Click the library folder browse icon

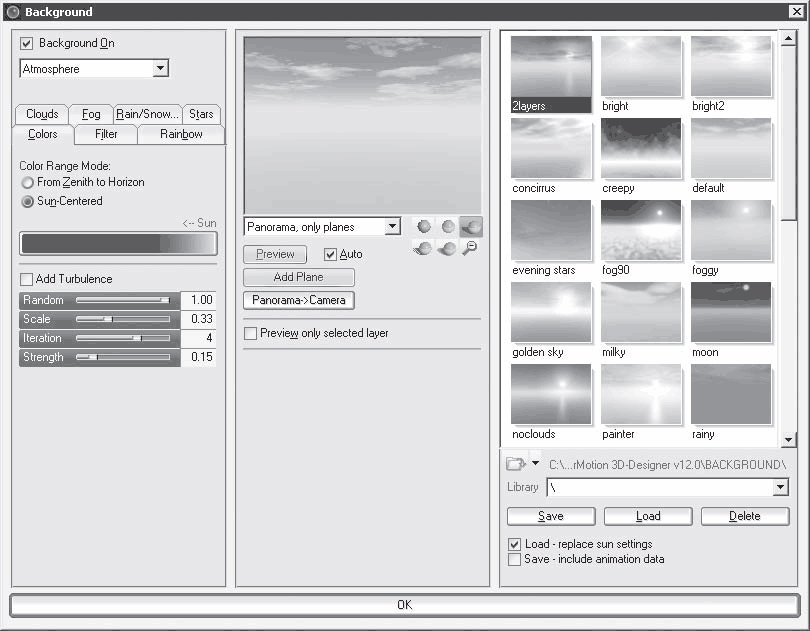[x=515, y=463]
